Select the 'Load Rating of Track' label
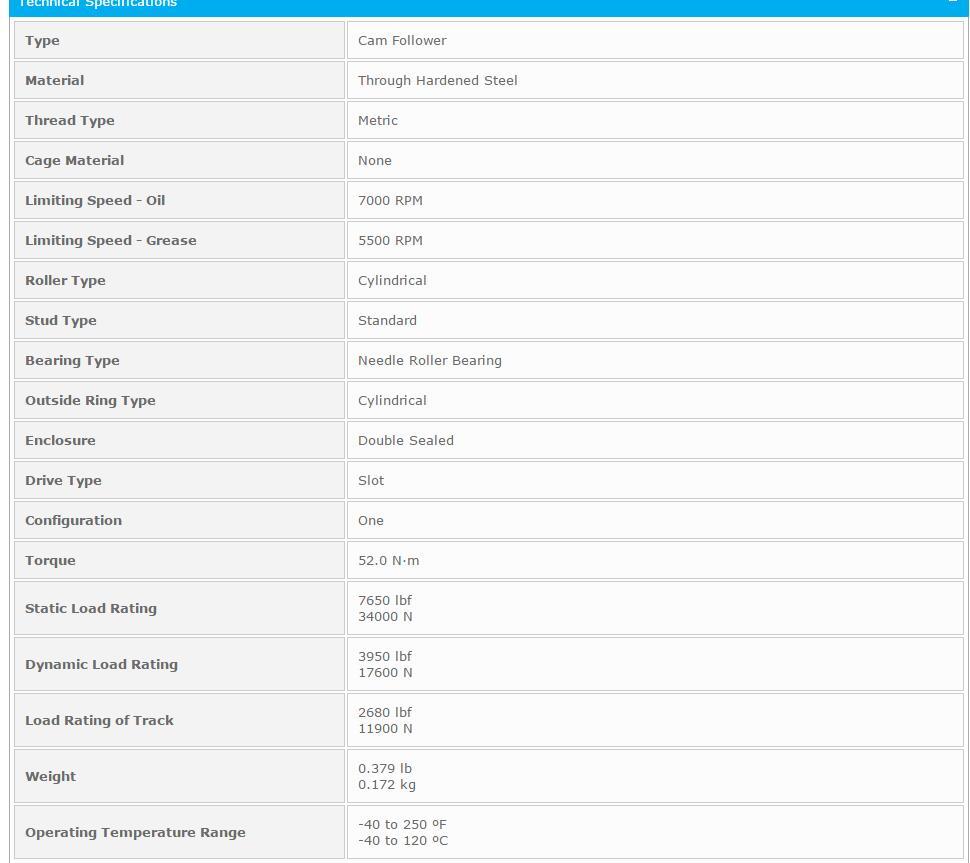Image resolution: width=970 pixels, height=863 pixels. point(99,721)
